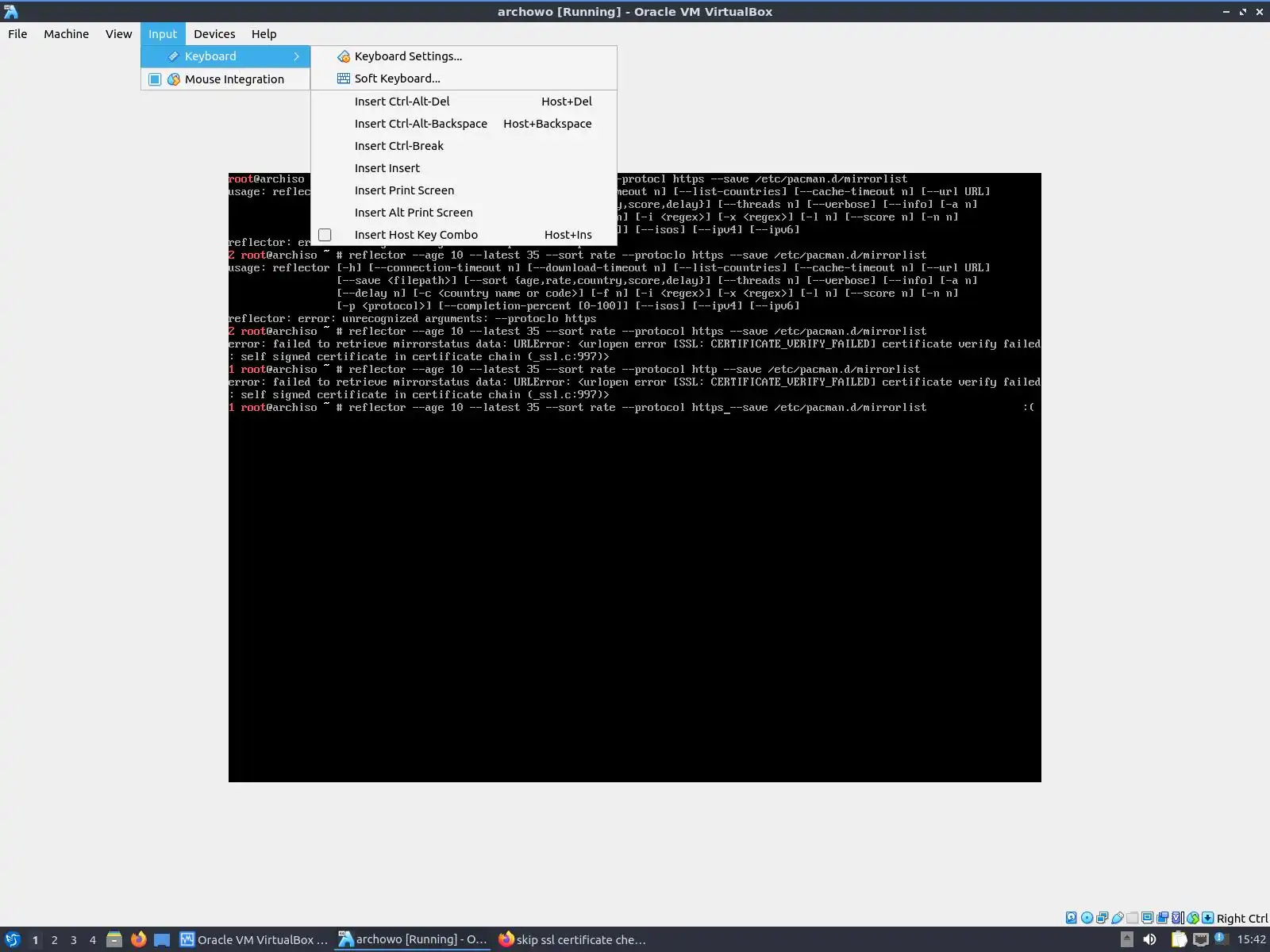Choose Insert Ctrl-Break
The width and height of the screenshot is (1270, 952).
pyautogui.click(x=464, y=146)
